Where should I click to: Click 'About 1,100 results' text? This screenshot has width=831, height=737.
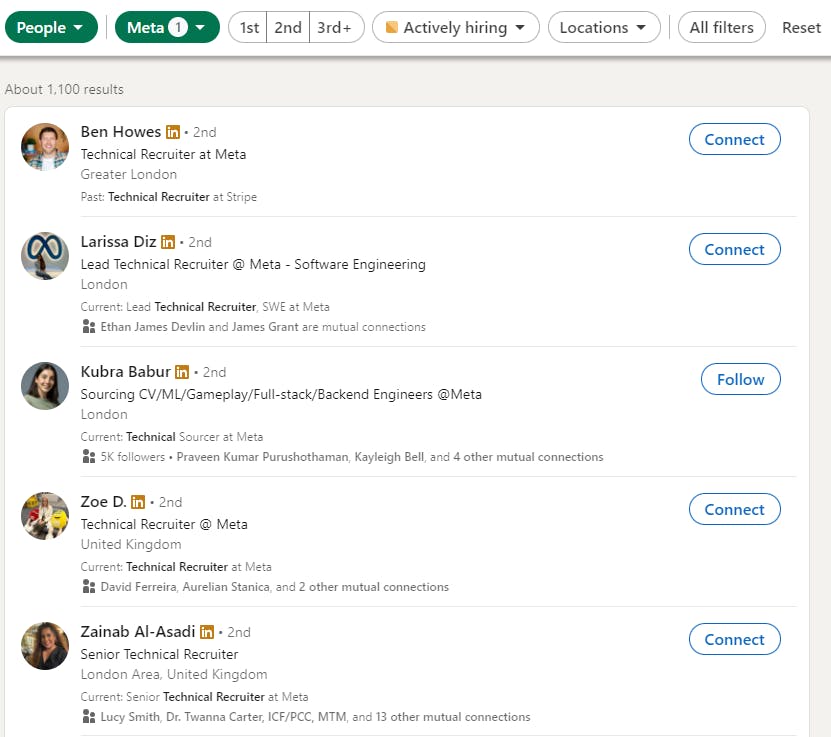point(64,89)
